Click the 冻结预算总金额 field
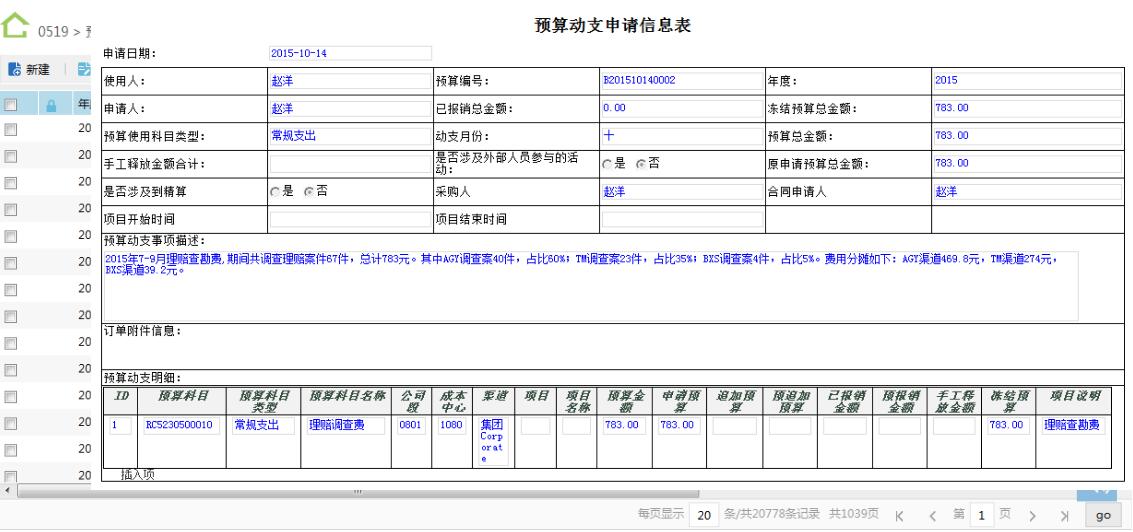Image resolution: width=1133 pixels, height=532 pixels. (1027, 108)
